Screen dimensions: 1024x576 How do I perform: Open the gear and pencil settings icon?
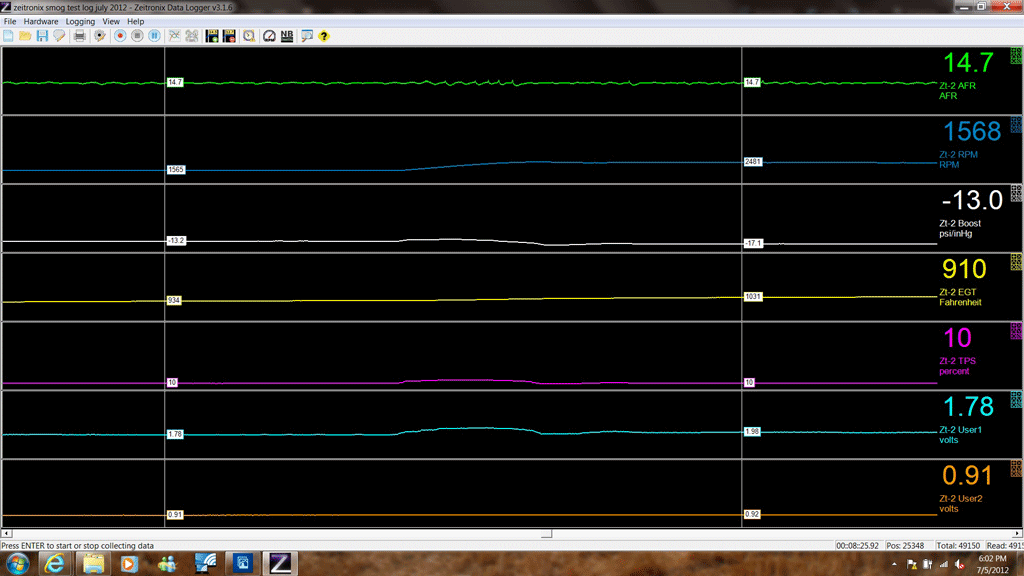[99, 36]
